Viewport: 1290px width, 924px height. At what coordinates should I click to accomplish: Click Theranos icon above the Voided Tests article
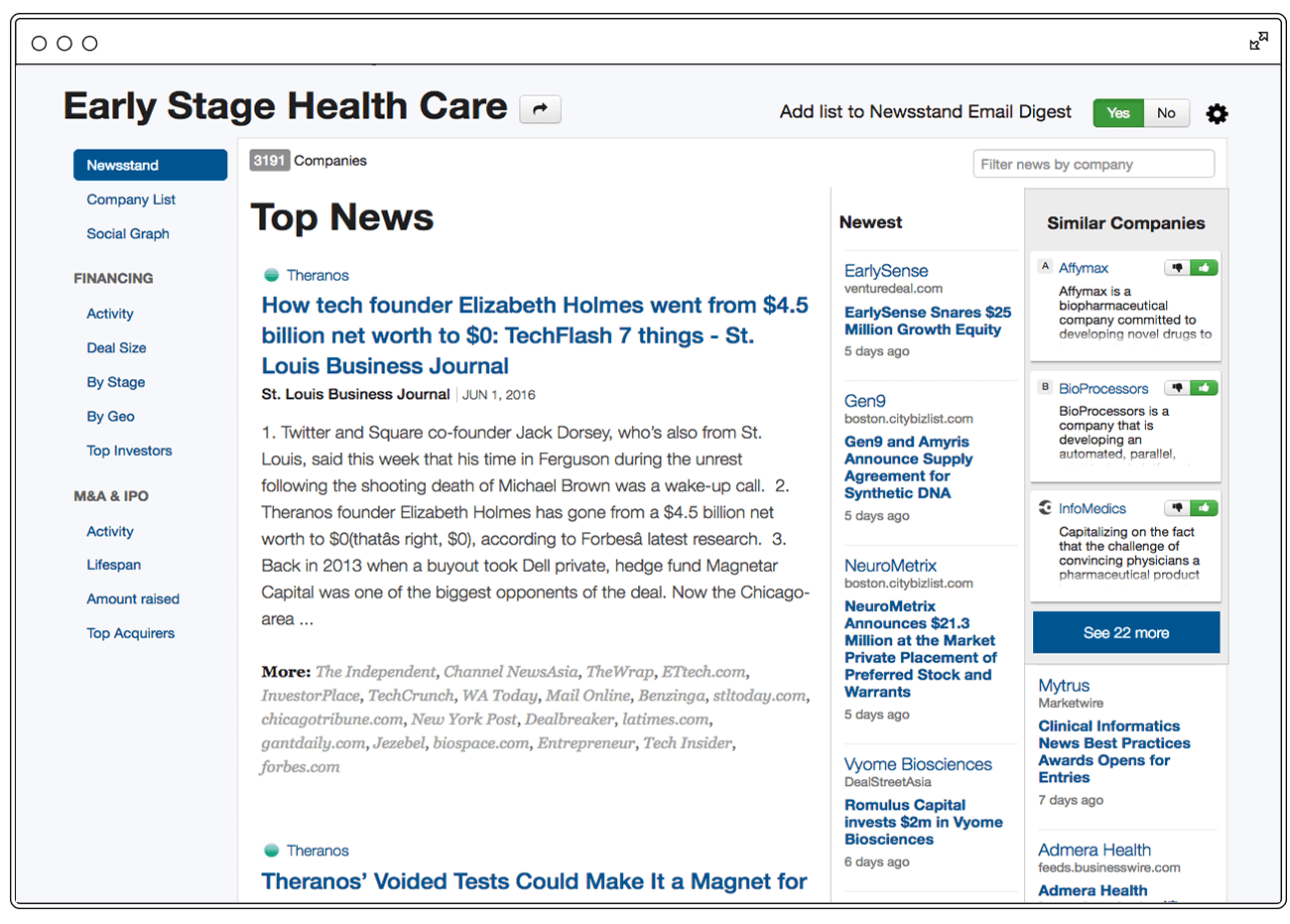(x=271, y=851)
